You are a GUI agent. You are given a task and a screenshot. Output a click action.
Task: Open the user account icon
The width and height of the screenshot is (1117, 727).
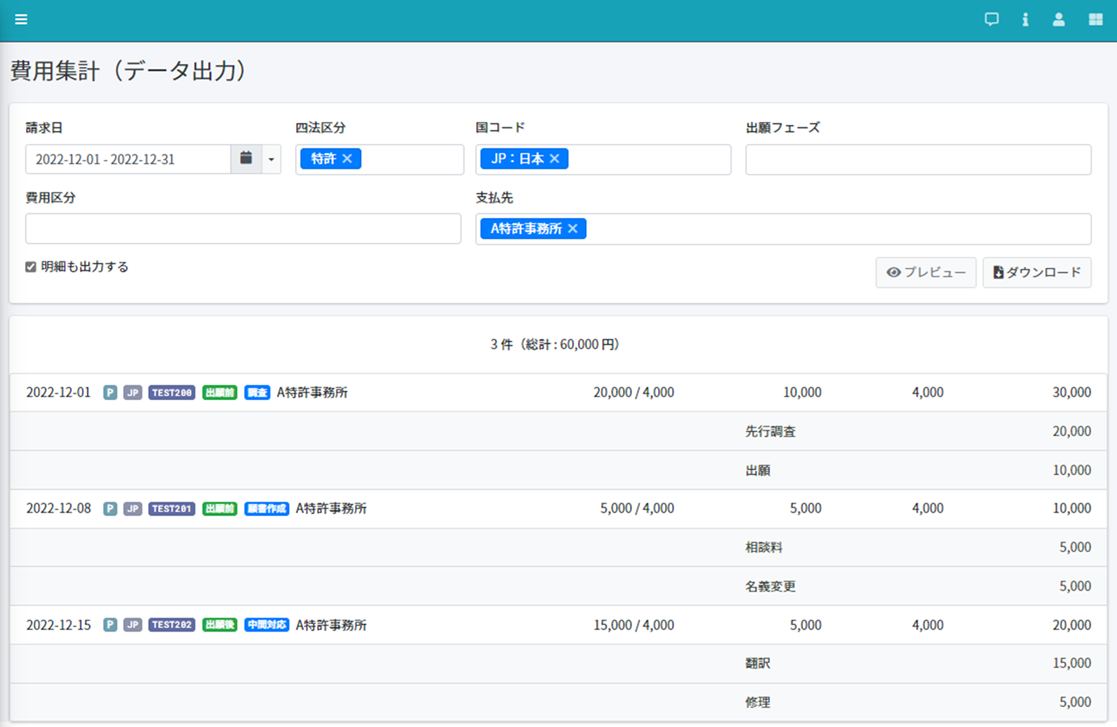tap(1059, 19)
